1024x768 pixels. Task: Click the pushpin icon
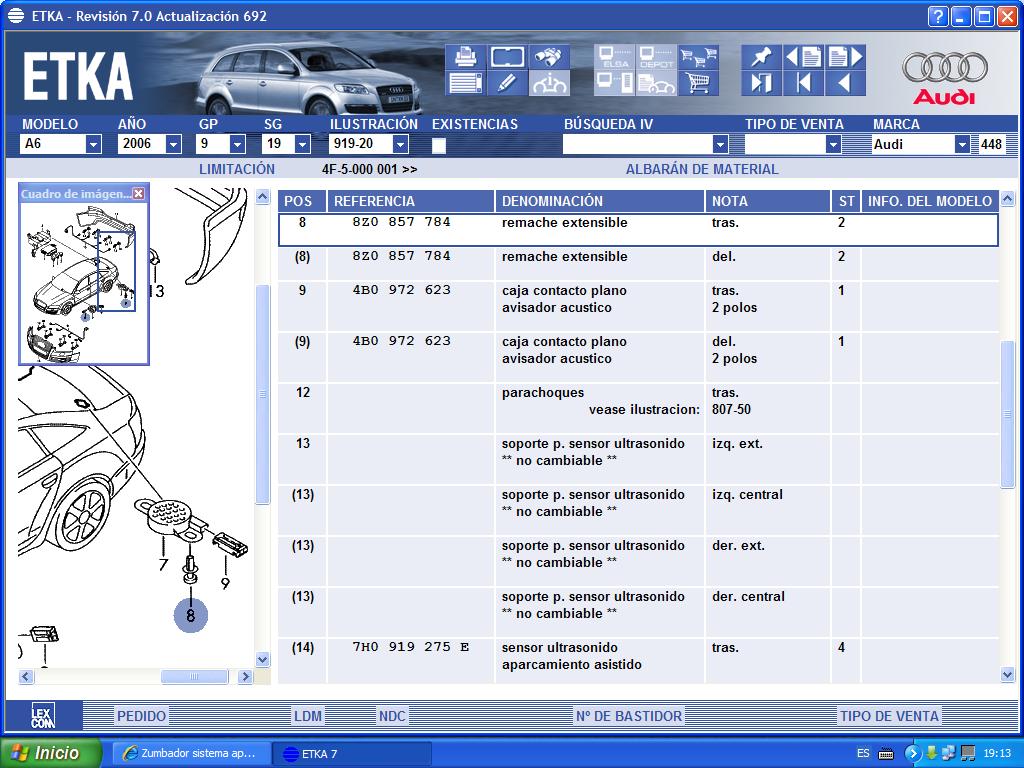pyautogui.click(x=761, y=57)
